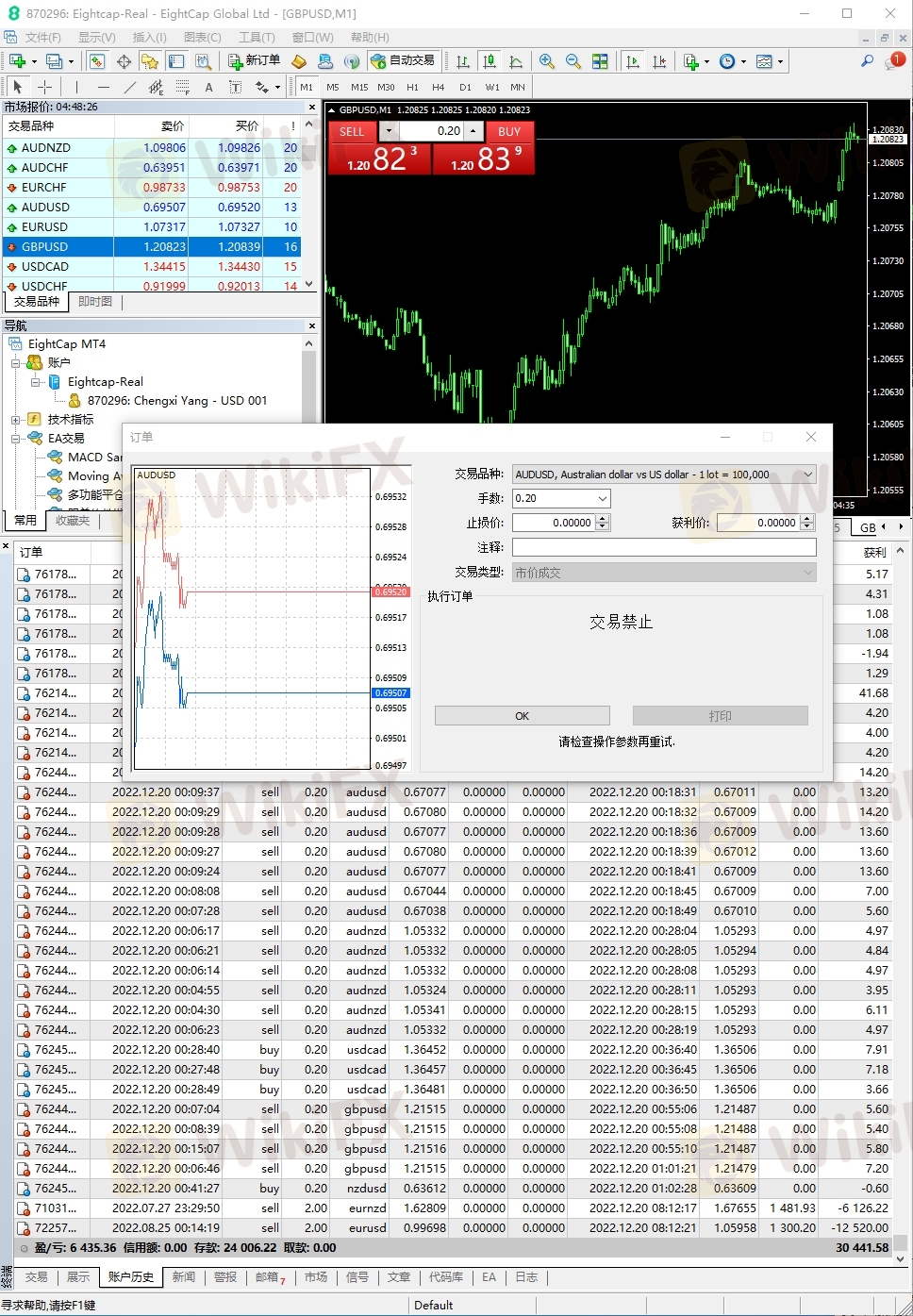Viewport: 913px width, 1316px height.
Task: Select the text A tool
Action: [x=208, y=87]
